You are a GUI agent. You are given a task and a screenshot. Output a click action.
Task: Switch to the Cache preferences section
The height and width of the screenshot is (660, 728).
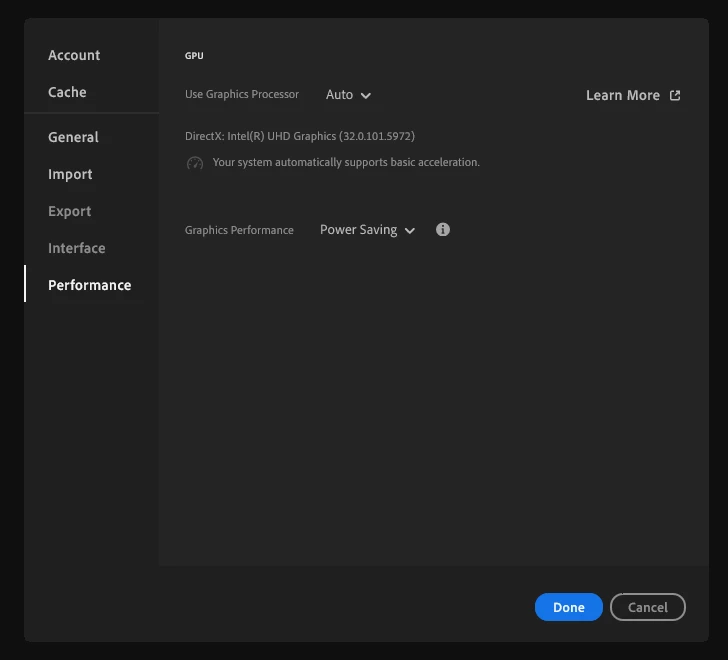pos(67,92)
